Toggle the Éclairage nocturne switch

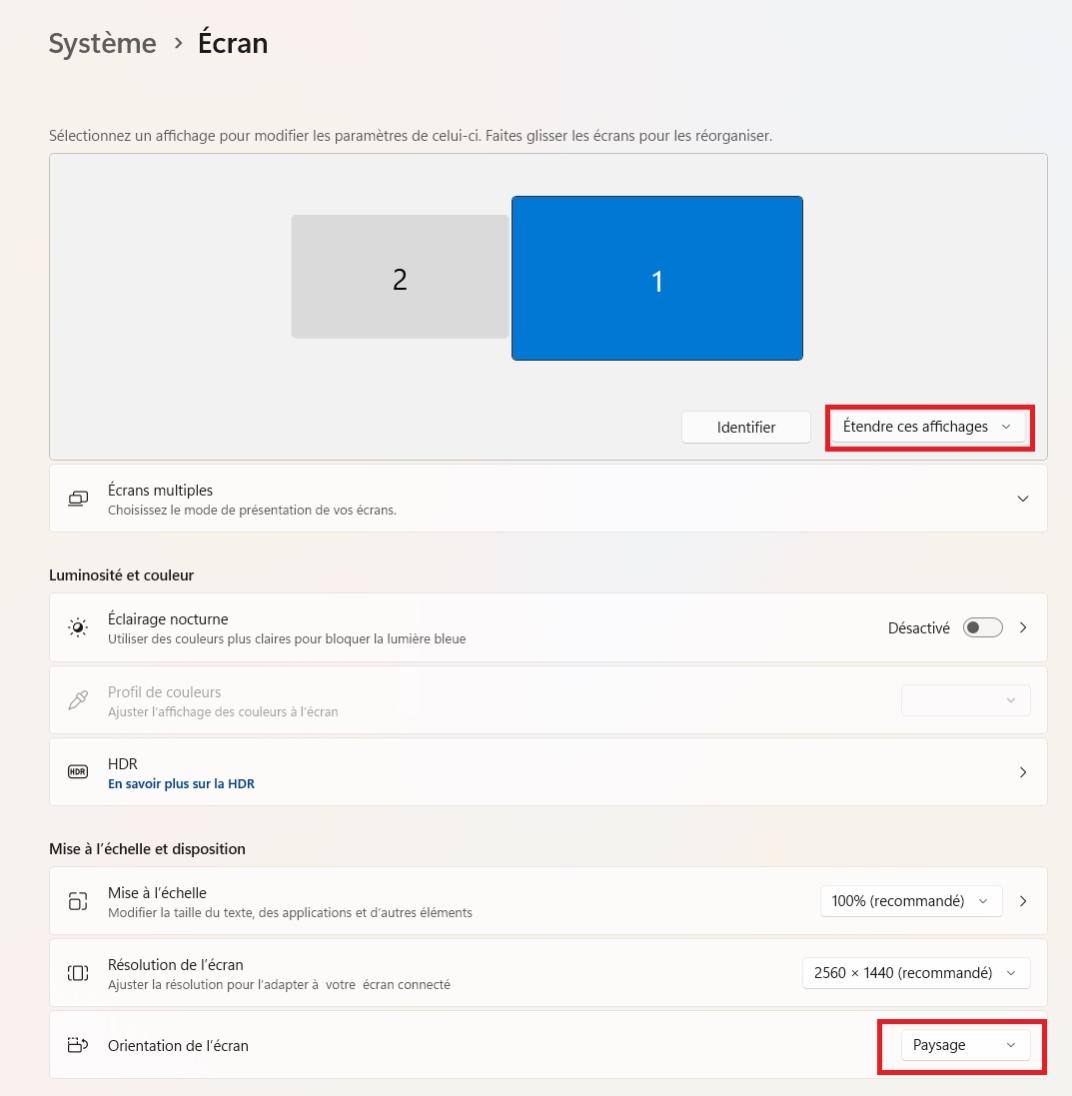click(982, 628)
